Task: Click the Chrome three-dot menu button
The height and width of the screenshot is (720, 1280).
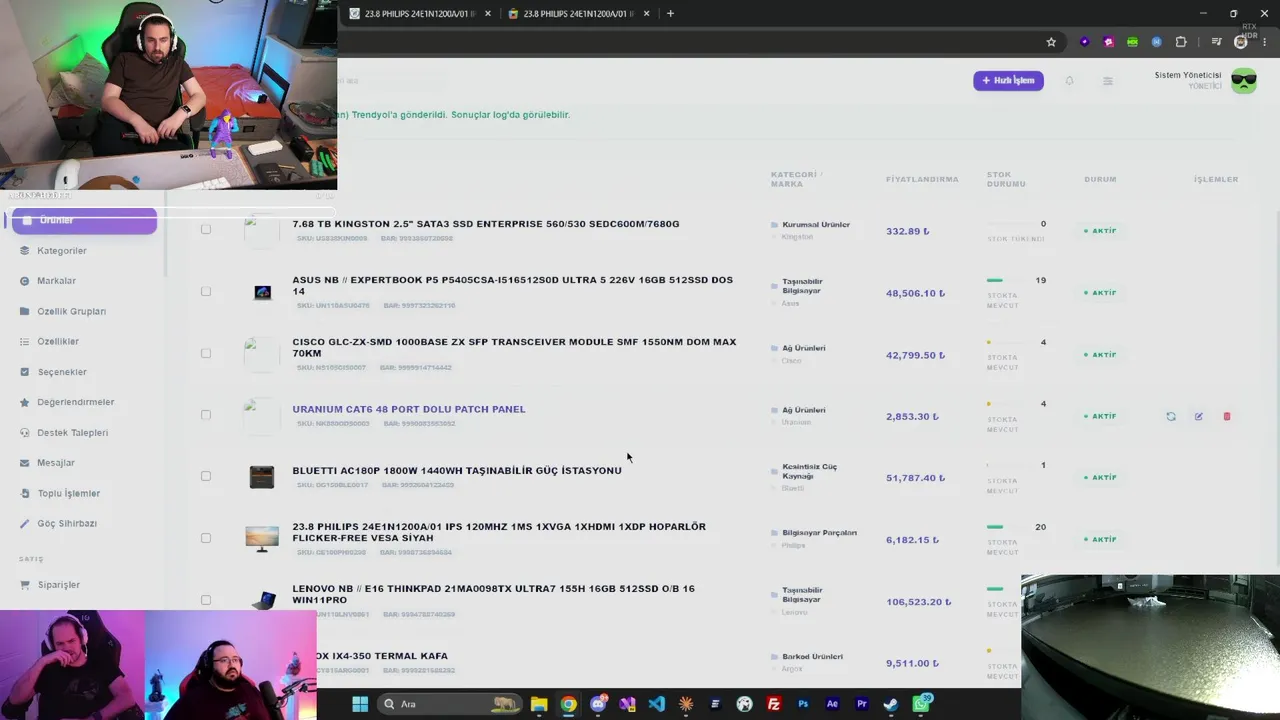Action: (1266, 42)
